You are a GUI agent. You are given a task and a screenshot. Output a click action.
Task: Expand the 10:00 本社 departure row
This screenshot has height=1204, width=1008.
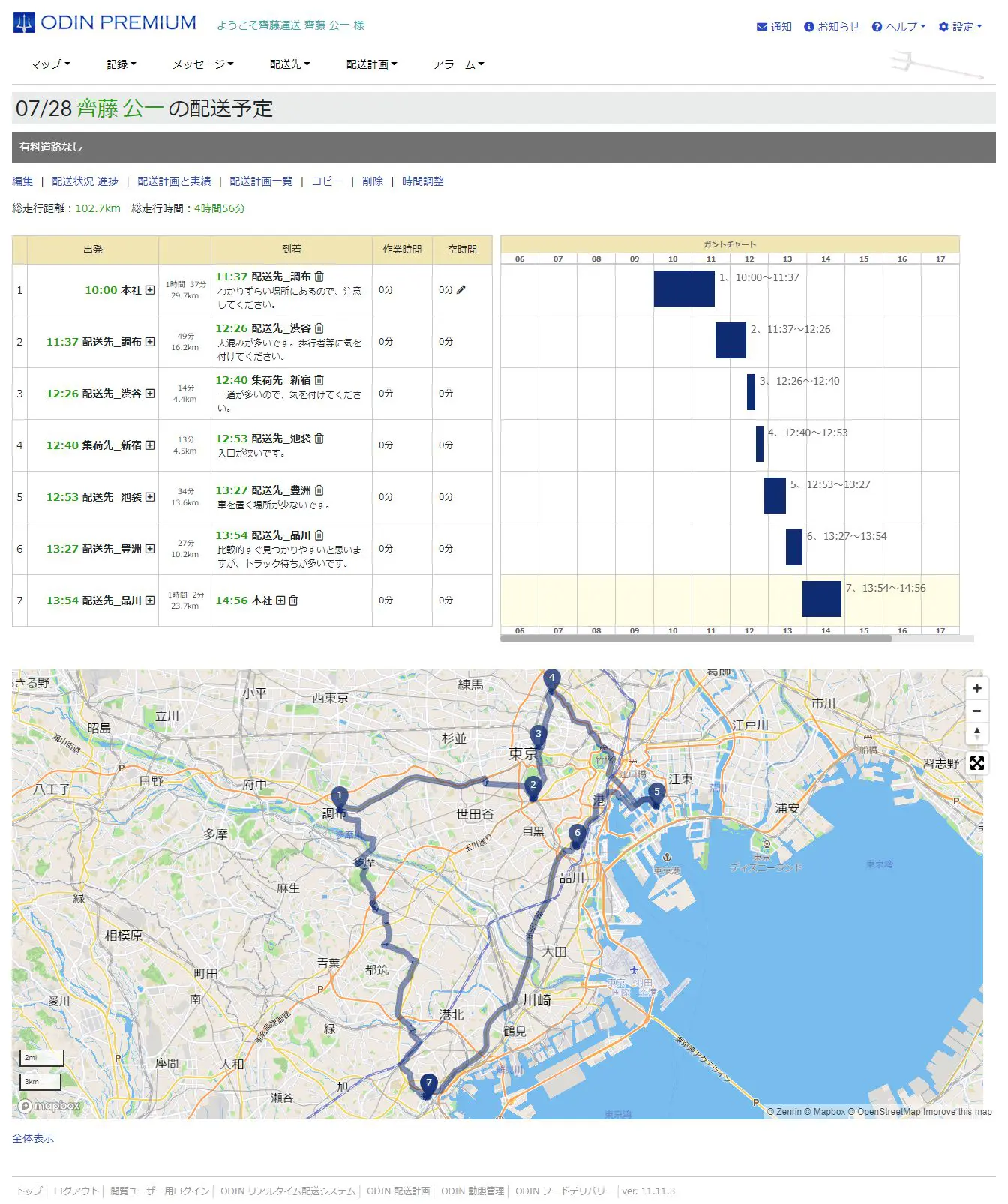coord(150,290)
